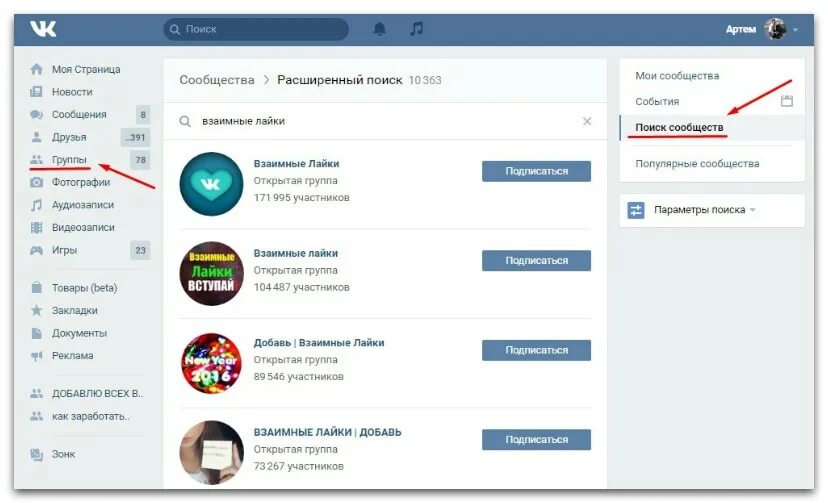Click the header Поиск search field
This screenshot has width=828, height=503.
pos(256,29)
